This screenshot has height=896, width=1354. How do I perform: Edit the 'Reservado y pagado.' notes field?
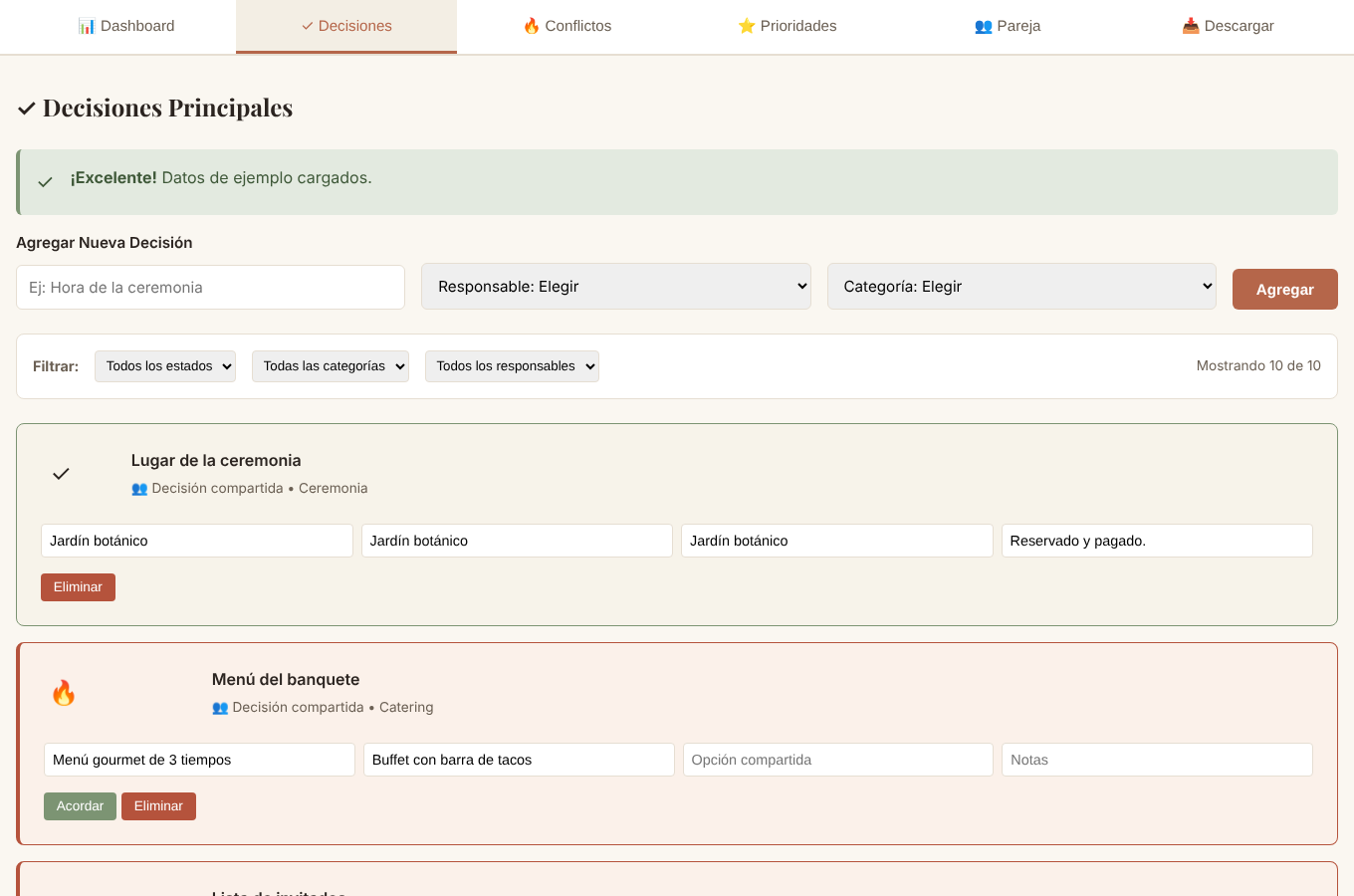pos(1157,541)
